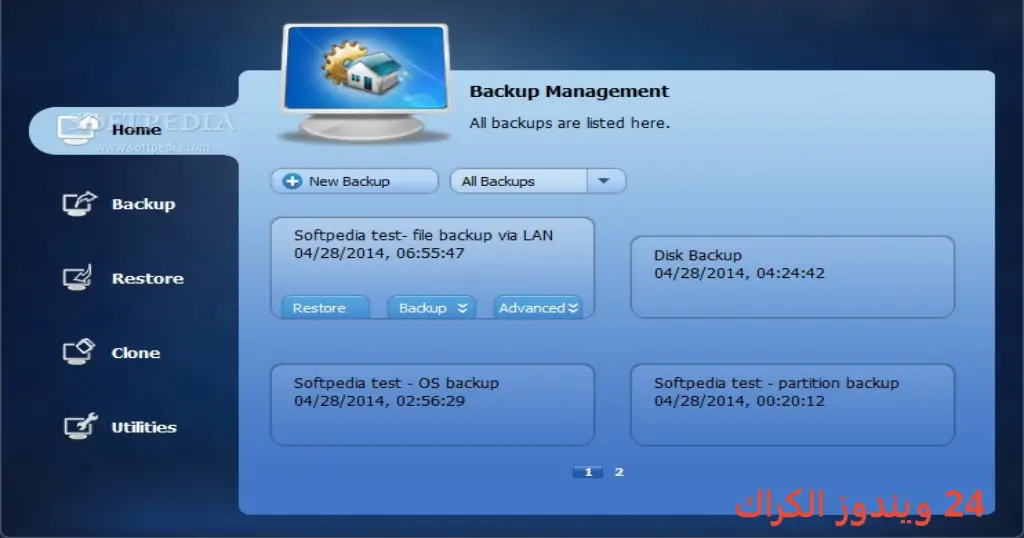Click the large monitor with house icon
1024x538 pixels.
coord(365,82)
